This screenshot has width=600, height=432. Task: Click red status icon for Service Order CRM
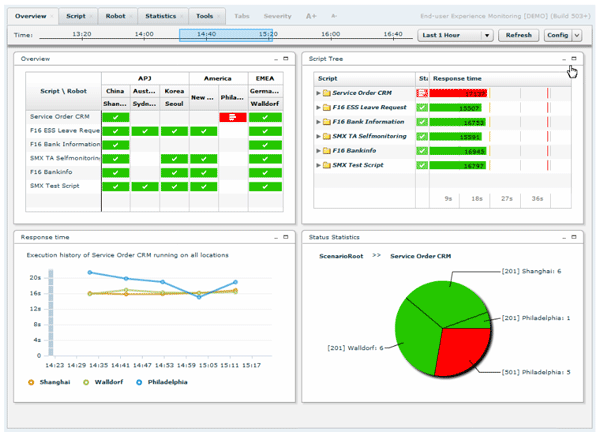point(422,93)
